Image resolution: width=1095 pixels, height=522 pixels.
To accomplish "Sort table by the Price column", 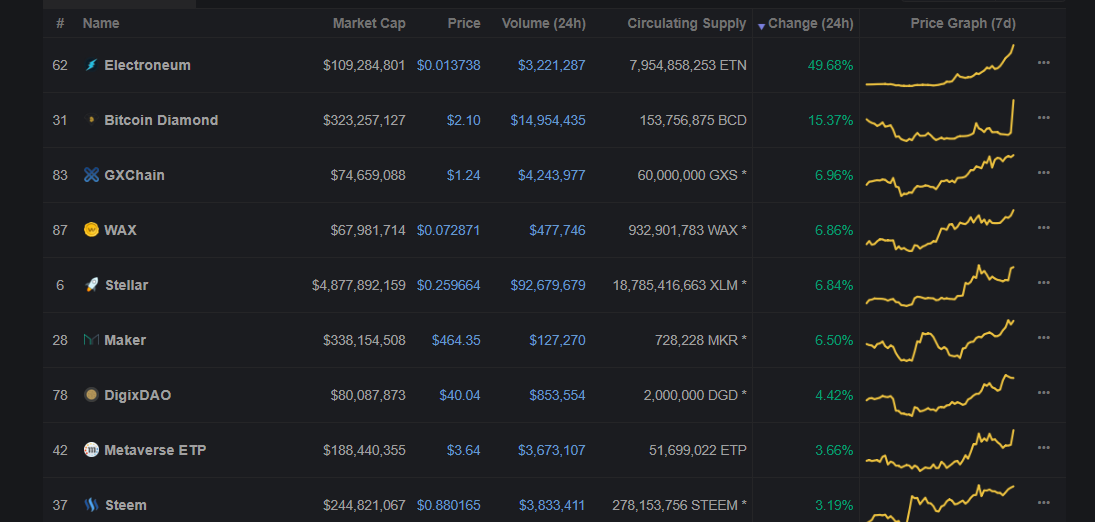I will pyautogui.click(x=464, y=24).
